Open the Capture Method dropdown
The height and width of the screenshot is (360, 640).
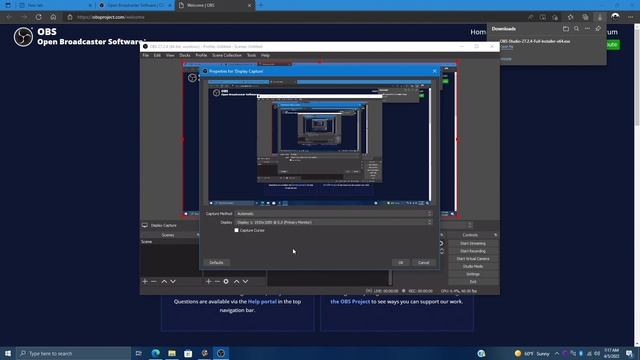click(333, 213)
